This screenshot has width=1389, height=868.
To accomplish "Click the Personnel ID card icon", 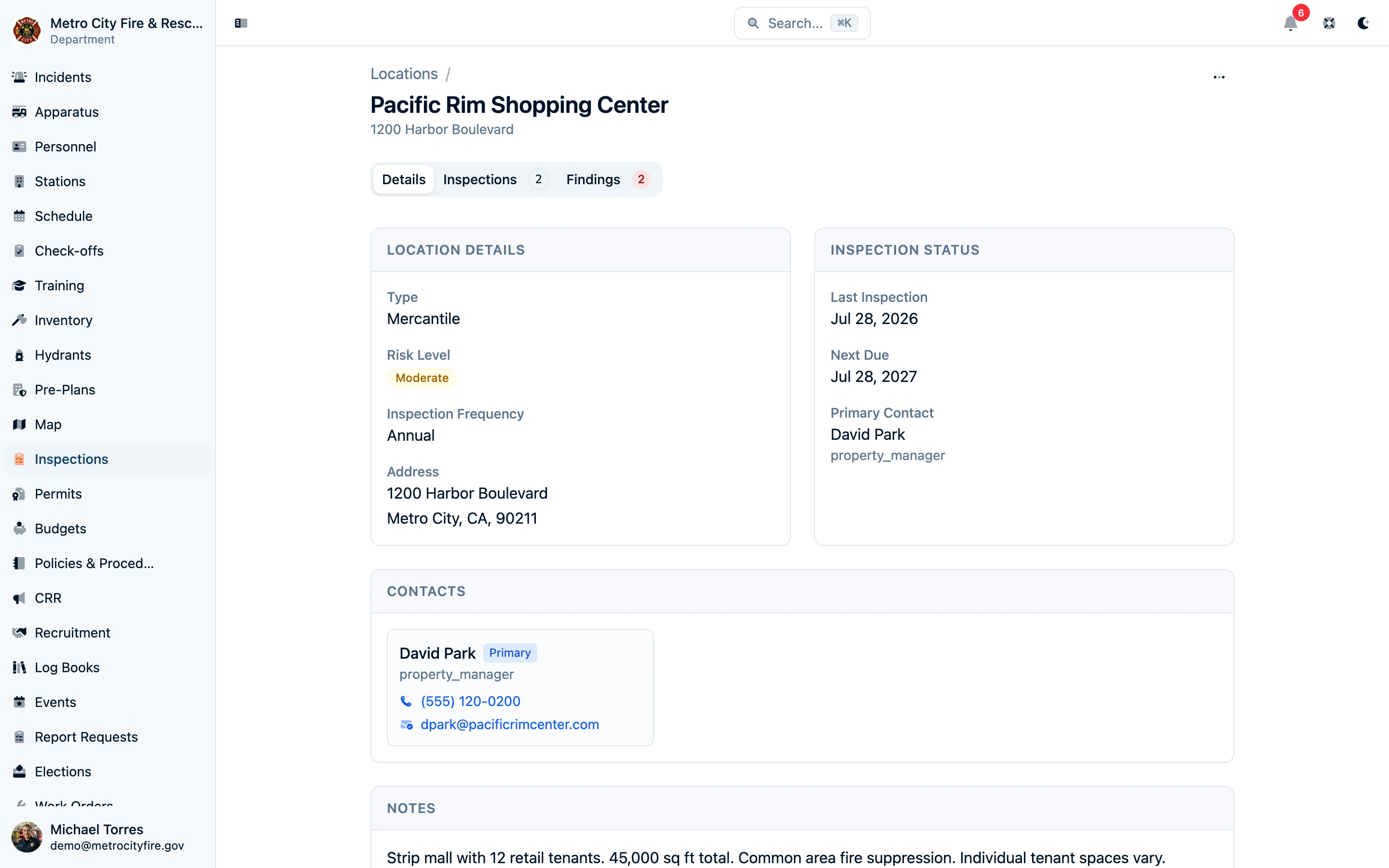I will [19, 147].
